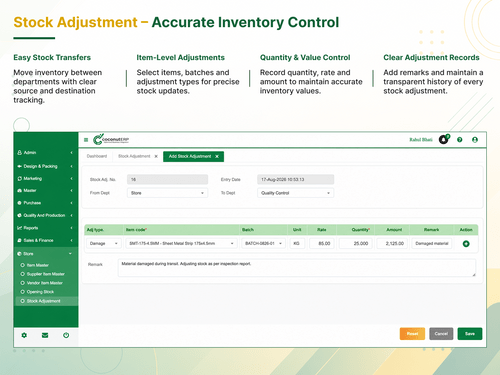
Task: Click the Sales & Finance icon in the sidebar
Action: click(19, 240)
